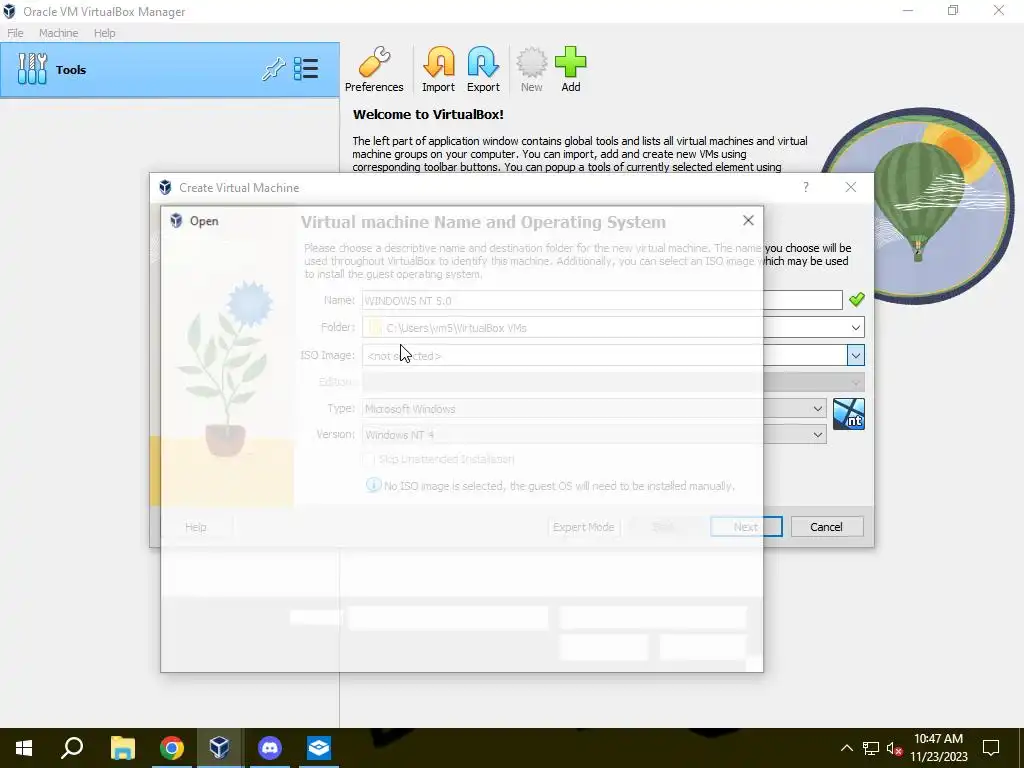Image resolution: width=1024 pixels, height=768 pixels.
Task: Click the Windows Start button
Action: point(24,748)
